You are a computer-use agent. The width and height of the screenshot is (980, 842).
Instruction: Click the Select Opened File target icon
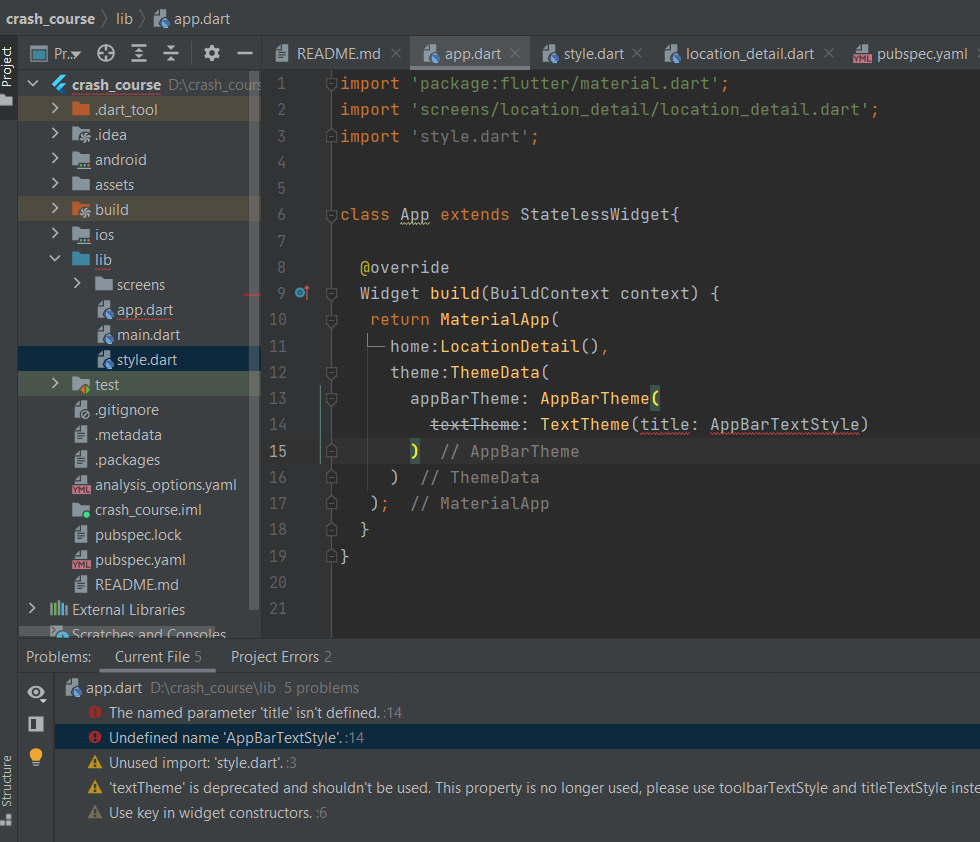click(x=106, y=54)
